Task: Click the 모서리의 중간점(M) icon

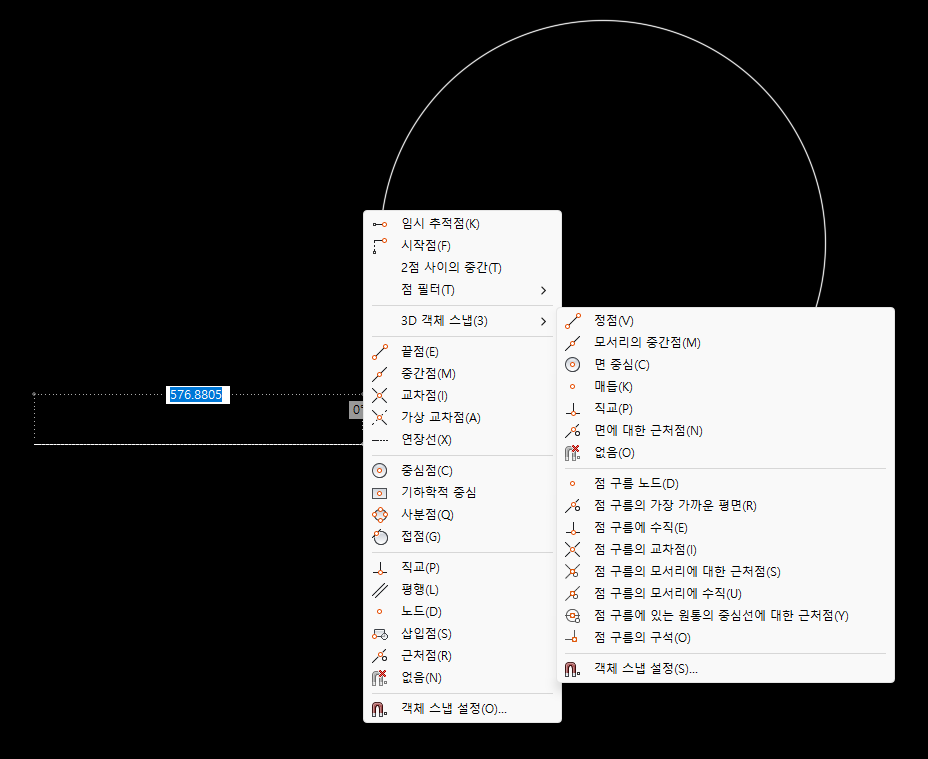Action: [x=573, y=343]
